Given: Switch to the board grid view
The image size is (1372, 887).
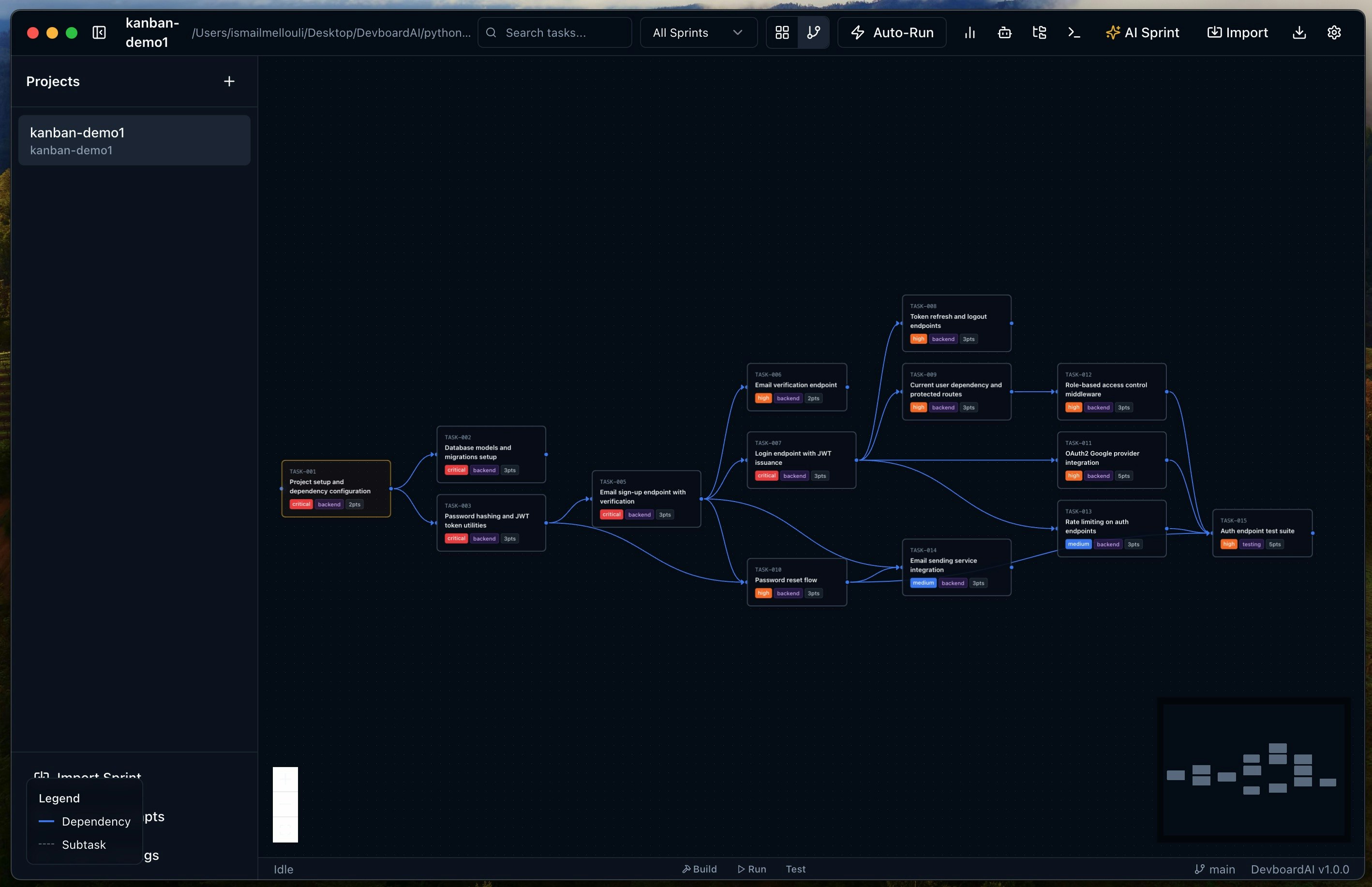Looking at the screenshot, I should click(x=782, y=33).
